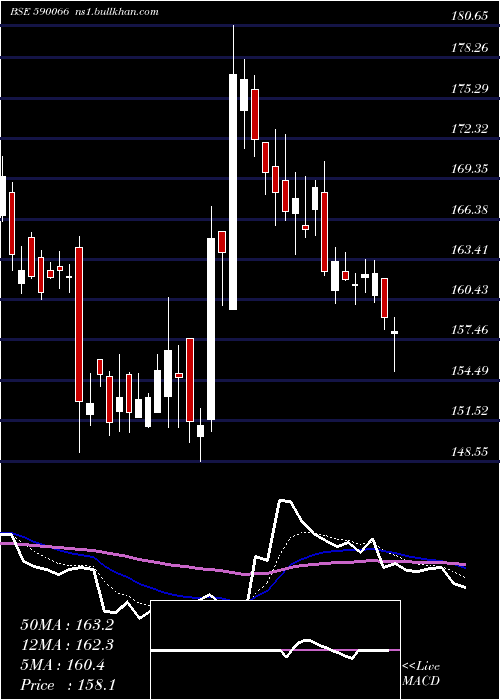Screen dimensions: 500x700
Task: Click the MACD inset chart panel
Action: (275, 650)
